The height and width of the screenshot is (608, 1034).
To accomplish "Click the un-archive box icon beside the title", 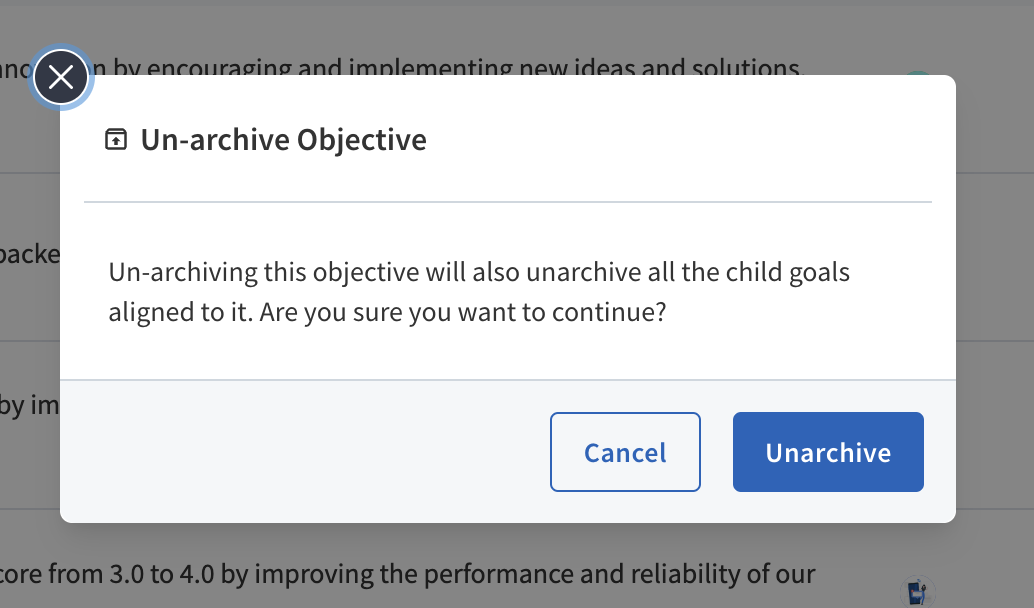I will coord(116,139).
